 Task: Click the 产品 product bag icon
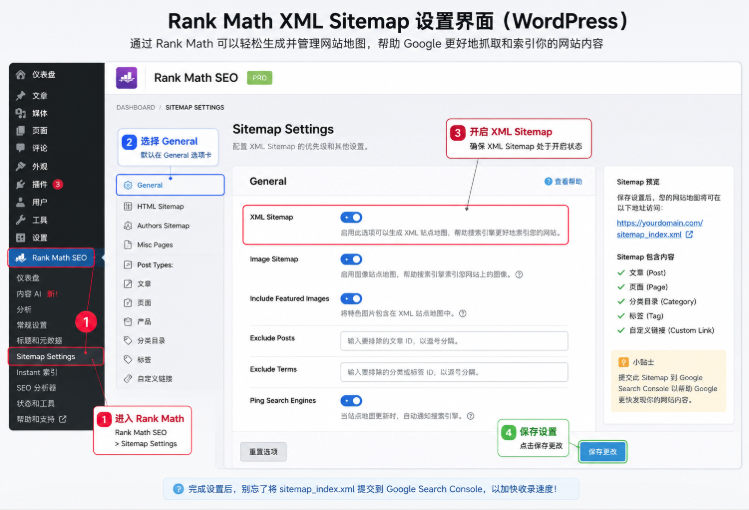click(x=128, y=321)
